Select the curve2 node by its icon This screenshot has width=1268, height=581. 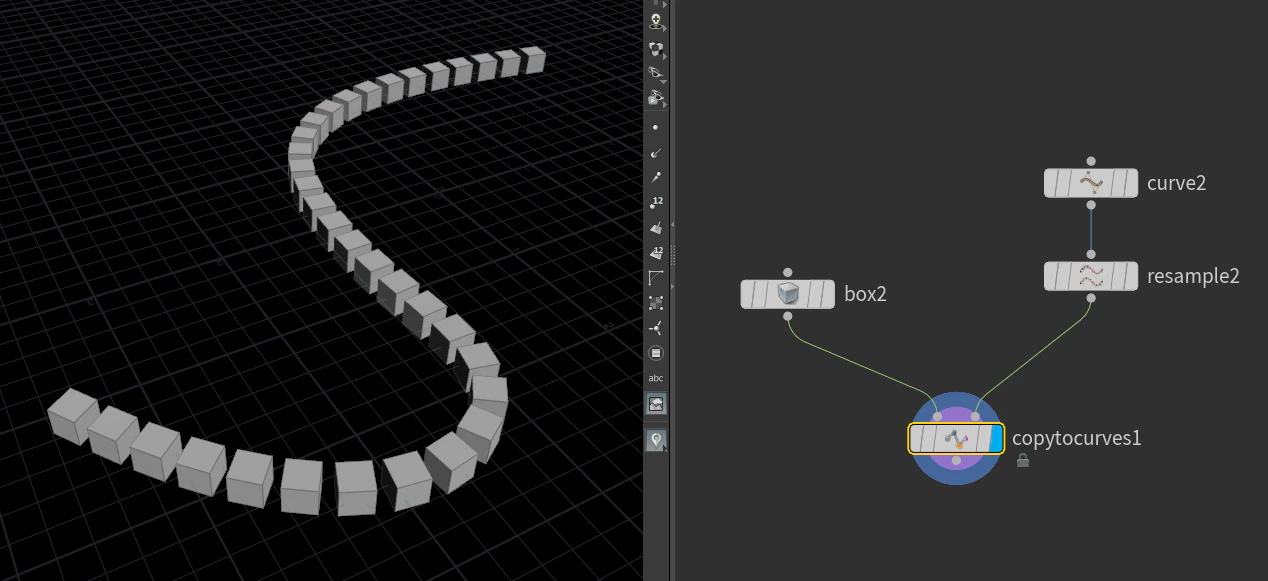pyautogui.click(x=1091, y=183)
